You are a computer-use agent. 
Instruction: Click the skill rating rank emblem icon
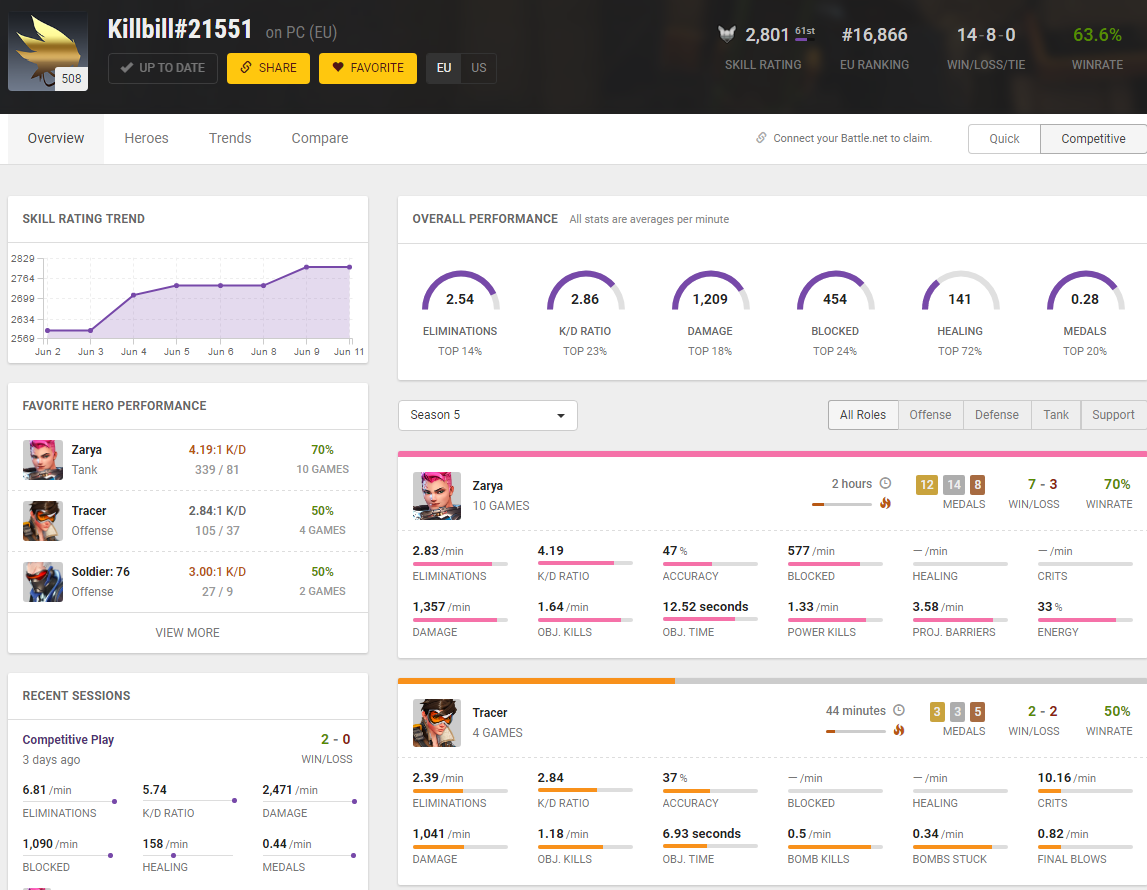726,34
